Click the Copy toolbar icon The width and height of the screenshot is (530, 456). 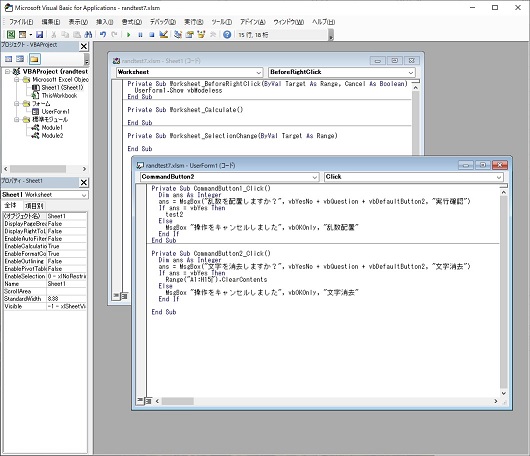(65, 34)
